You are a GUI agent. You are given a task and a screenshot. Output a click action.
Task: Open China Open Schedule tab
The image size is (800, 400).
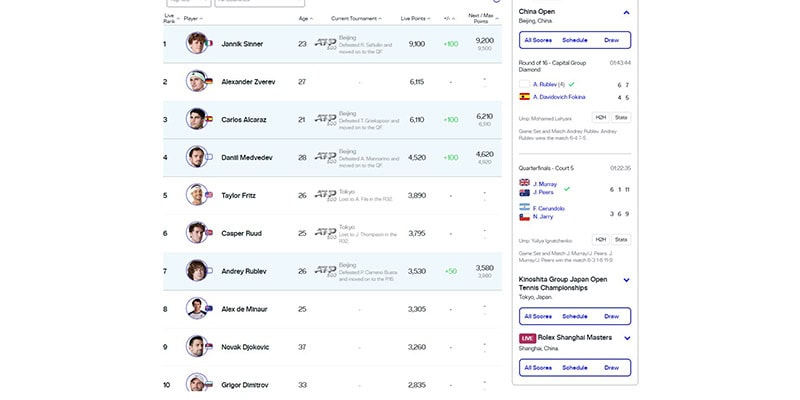pos(575,40)
